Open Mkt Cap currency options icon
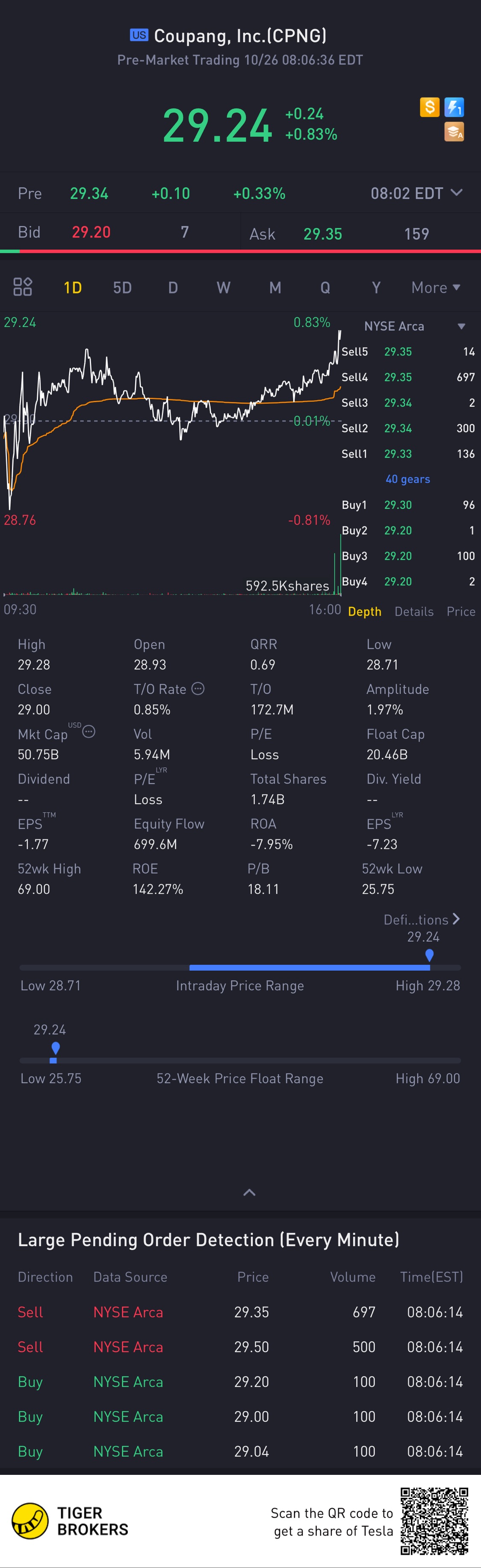Viewport: 481px width, 1568px height. [89, 731]
